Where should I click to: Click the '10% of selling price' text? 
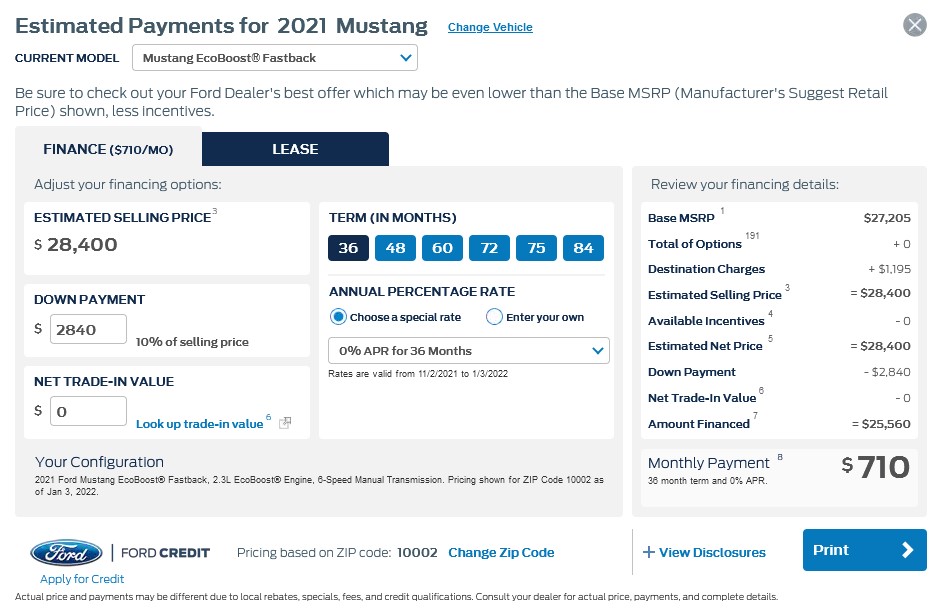click(x=192, y=342)
